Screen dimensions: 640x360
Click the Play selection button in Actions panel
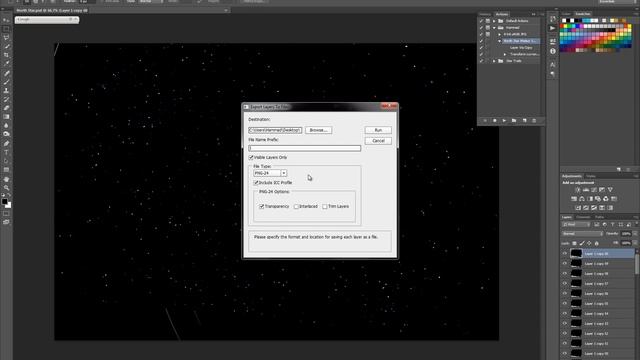[504, 121]
